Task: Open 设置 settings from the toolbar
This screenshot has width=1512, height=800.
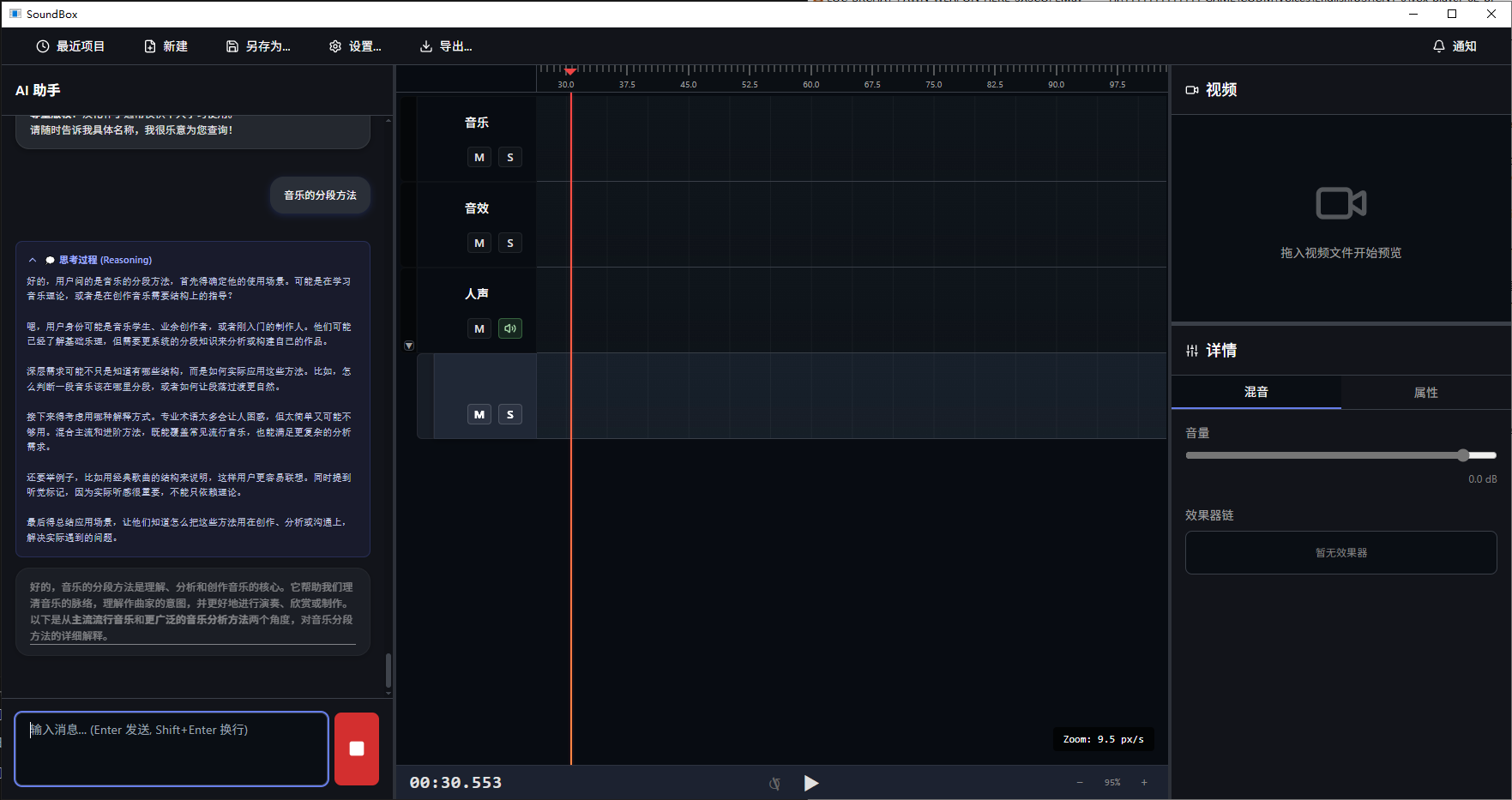Action: coord(355,46)
